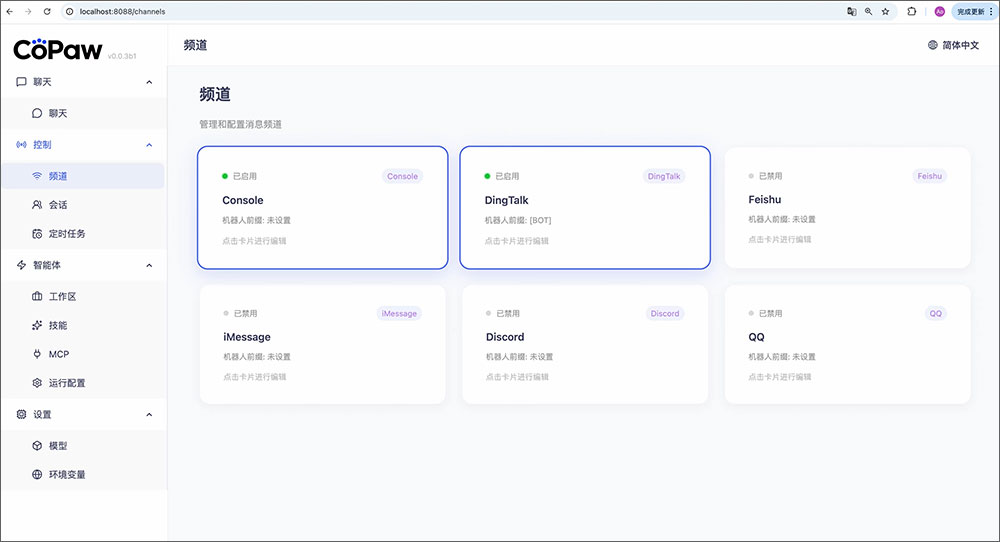Click the Feishu card title
The height and width of the screenshot is (542, 1000).
(765, 200)
